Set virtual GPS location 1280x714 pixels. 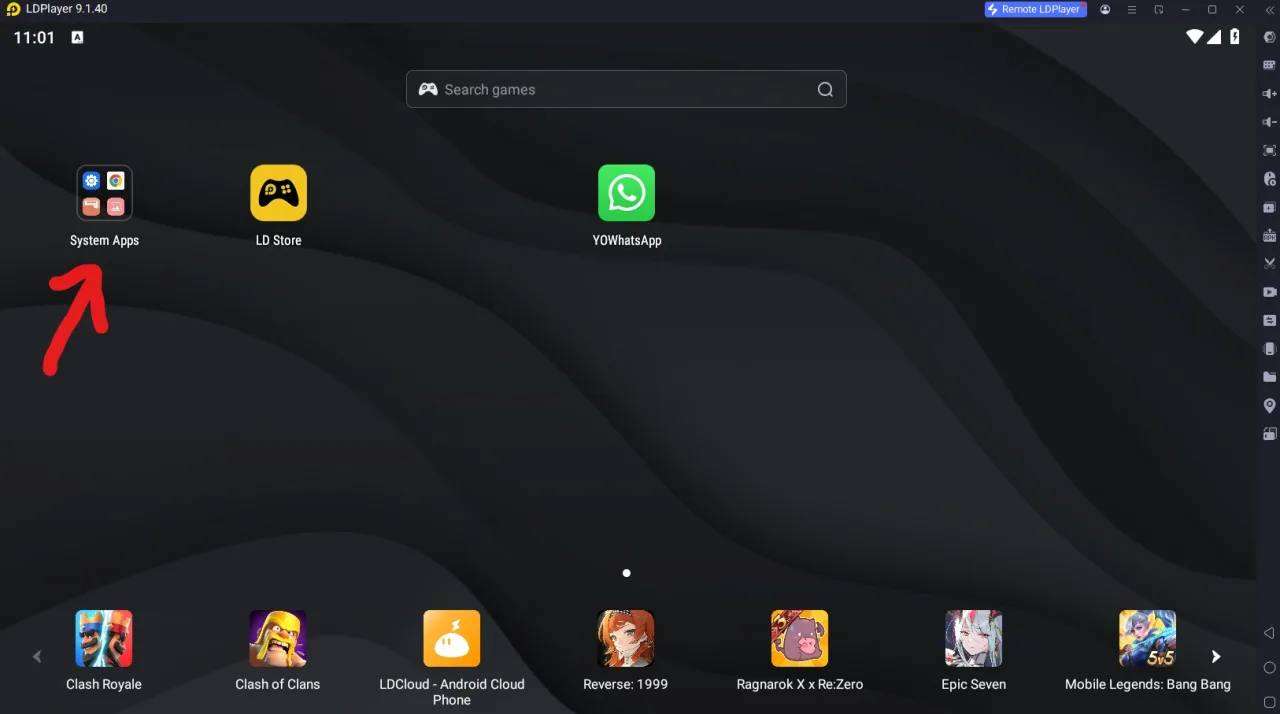coord(1270,406)
